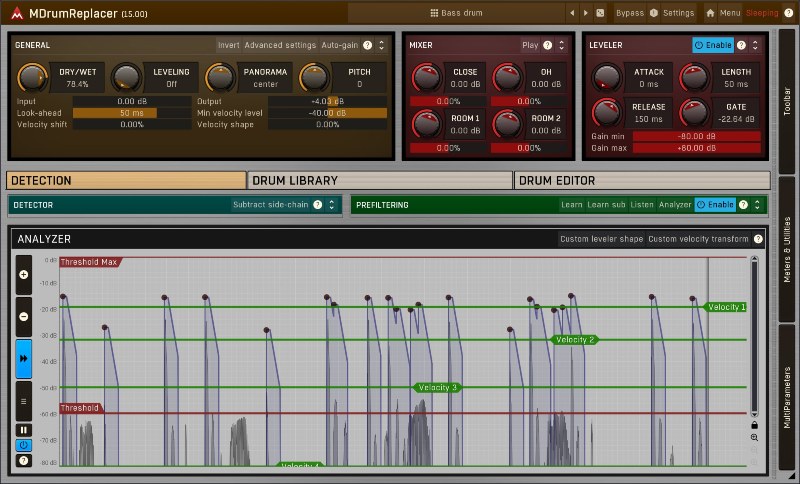Click the magnifier icon under the lock

point(754,437)
